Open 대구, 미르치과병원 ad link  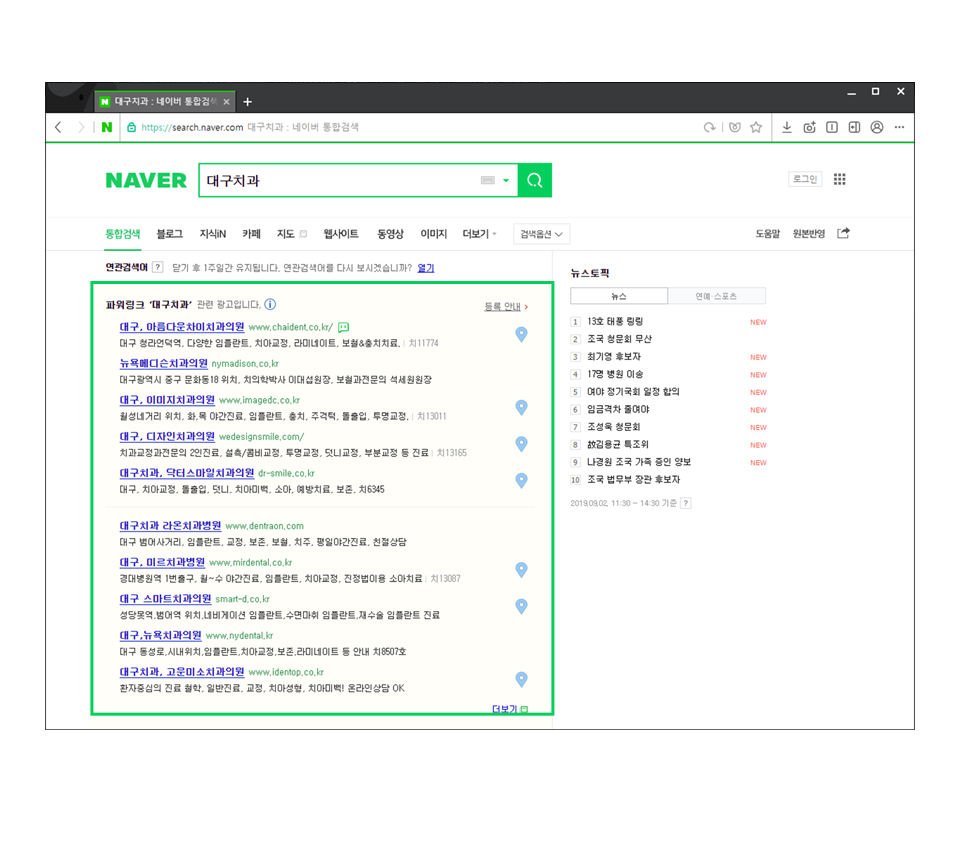click(x=162, y=562)
